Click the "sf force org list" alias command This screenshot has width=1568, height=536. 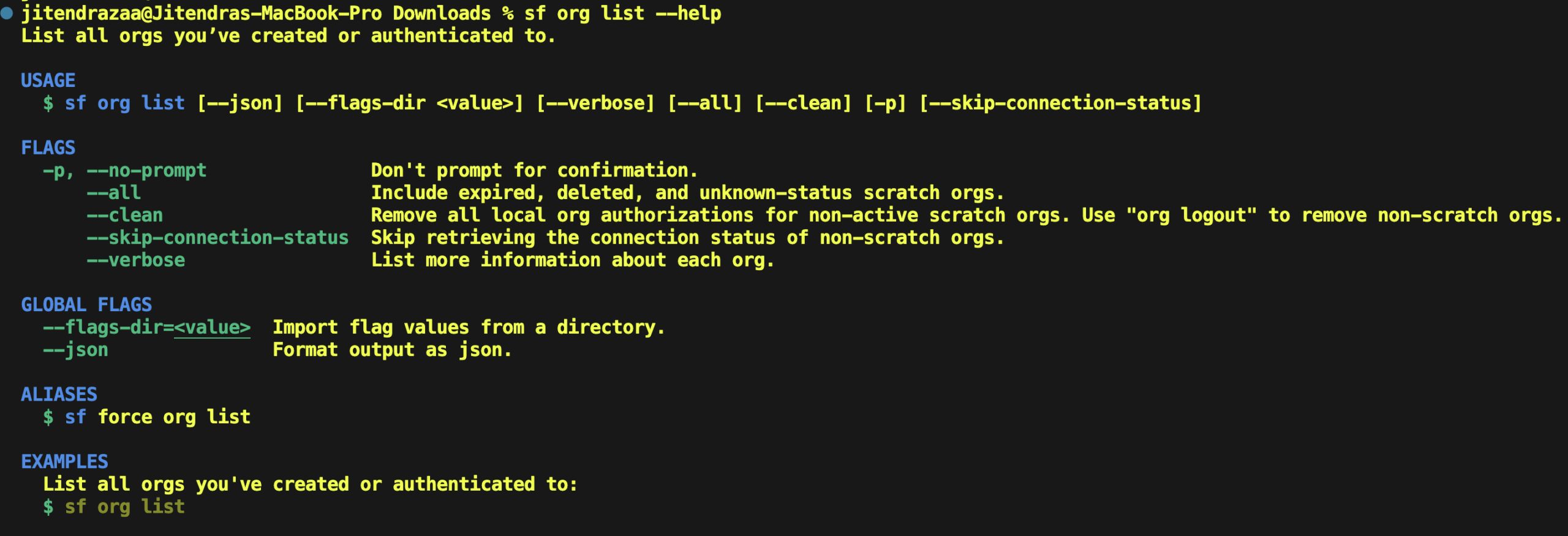(x=157, y=417)
